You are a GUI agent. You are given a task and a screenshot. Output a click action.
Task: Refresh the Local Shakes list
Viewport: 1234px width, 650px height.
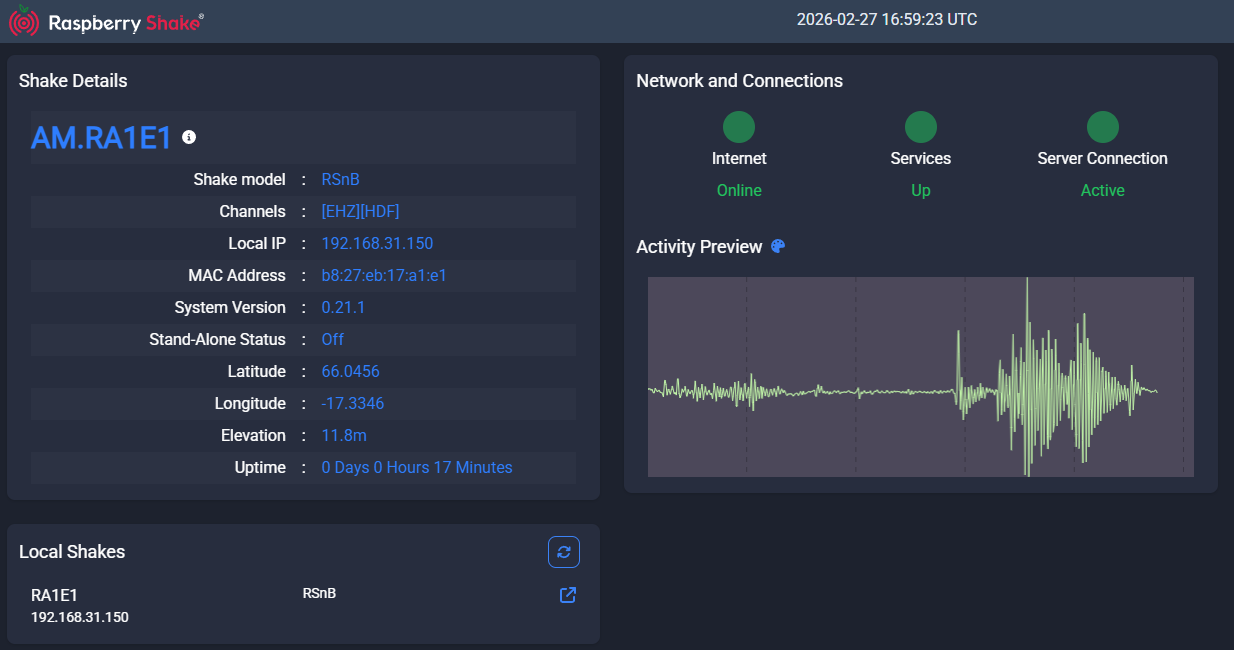pyautogui.click(x=563, y=552)
